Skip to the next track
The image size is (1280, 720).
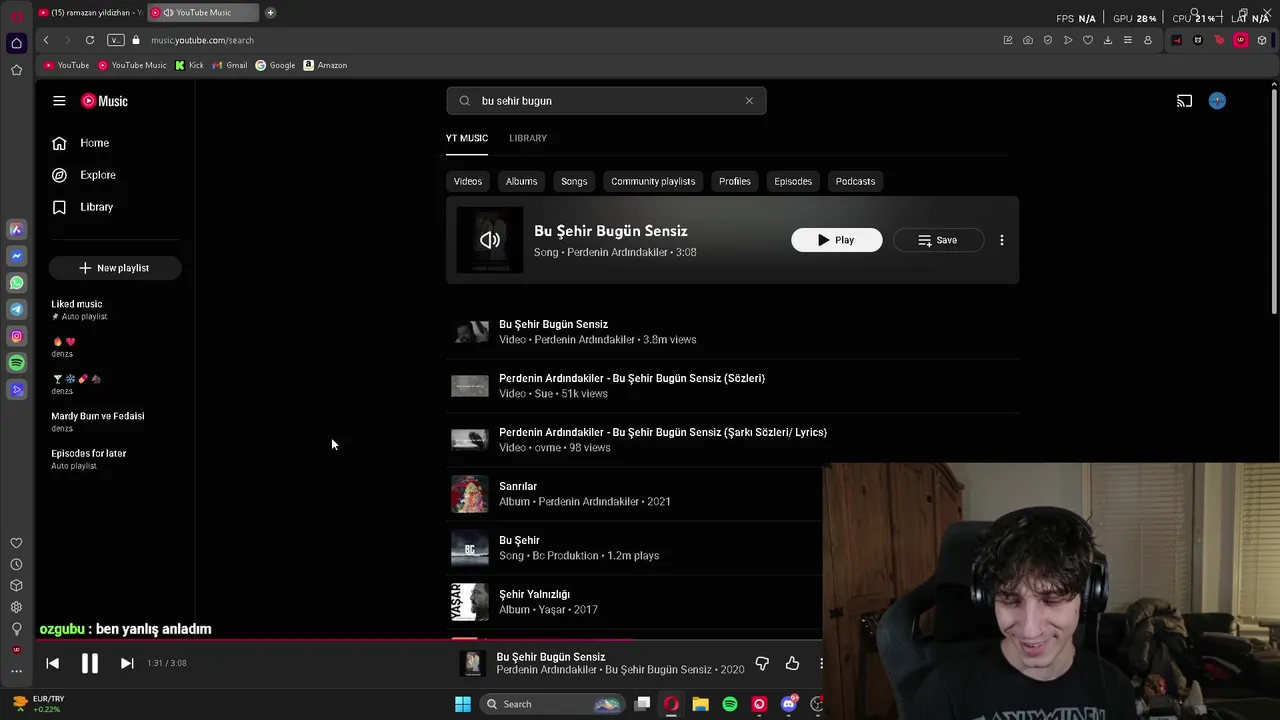click(x=127, y=663)
